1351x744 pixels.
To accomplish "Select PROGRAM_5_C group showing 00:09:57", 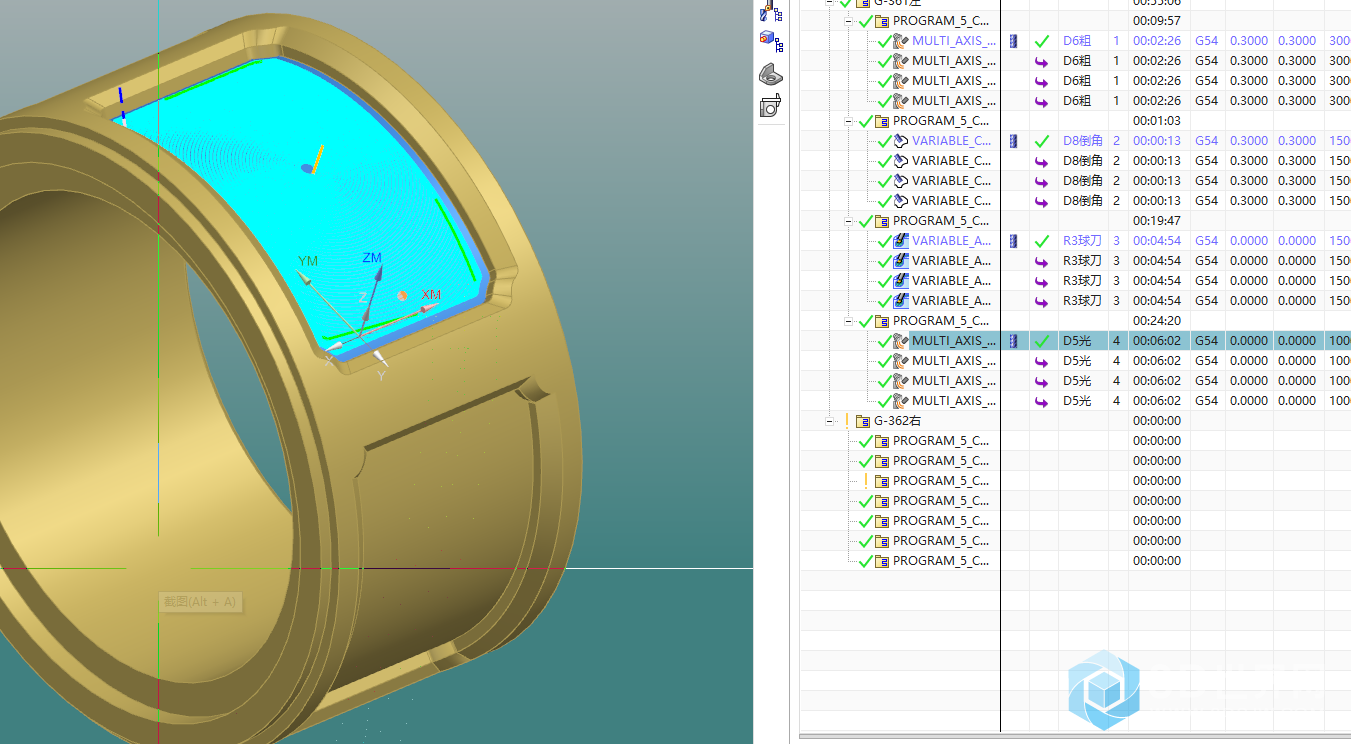I will (x=941, y=21).
